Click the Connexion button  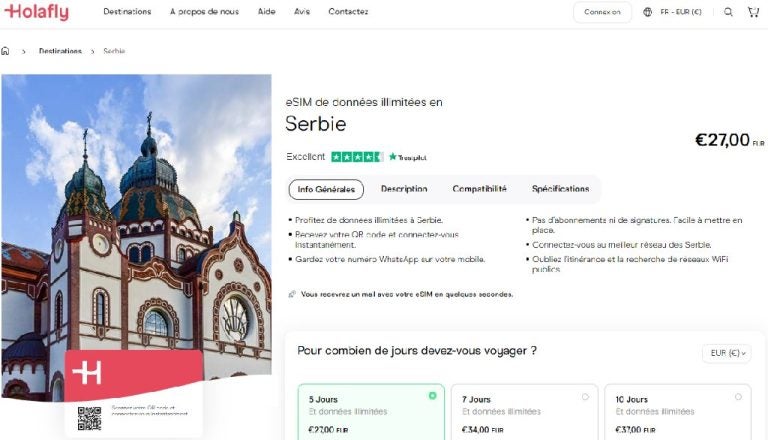pyautogui.click(x=602, y=12)
